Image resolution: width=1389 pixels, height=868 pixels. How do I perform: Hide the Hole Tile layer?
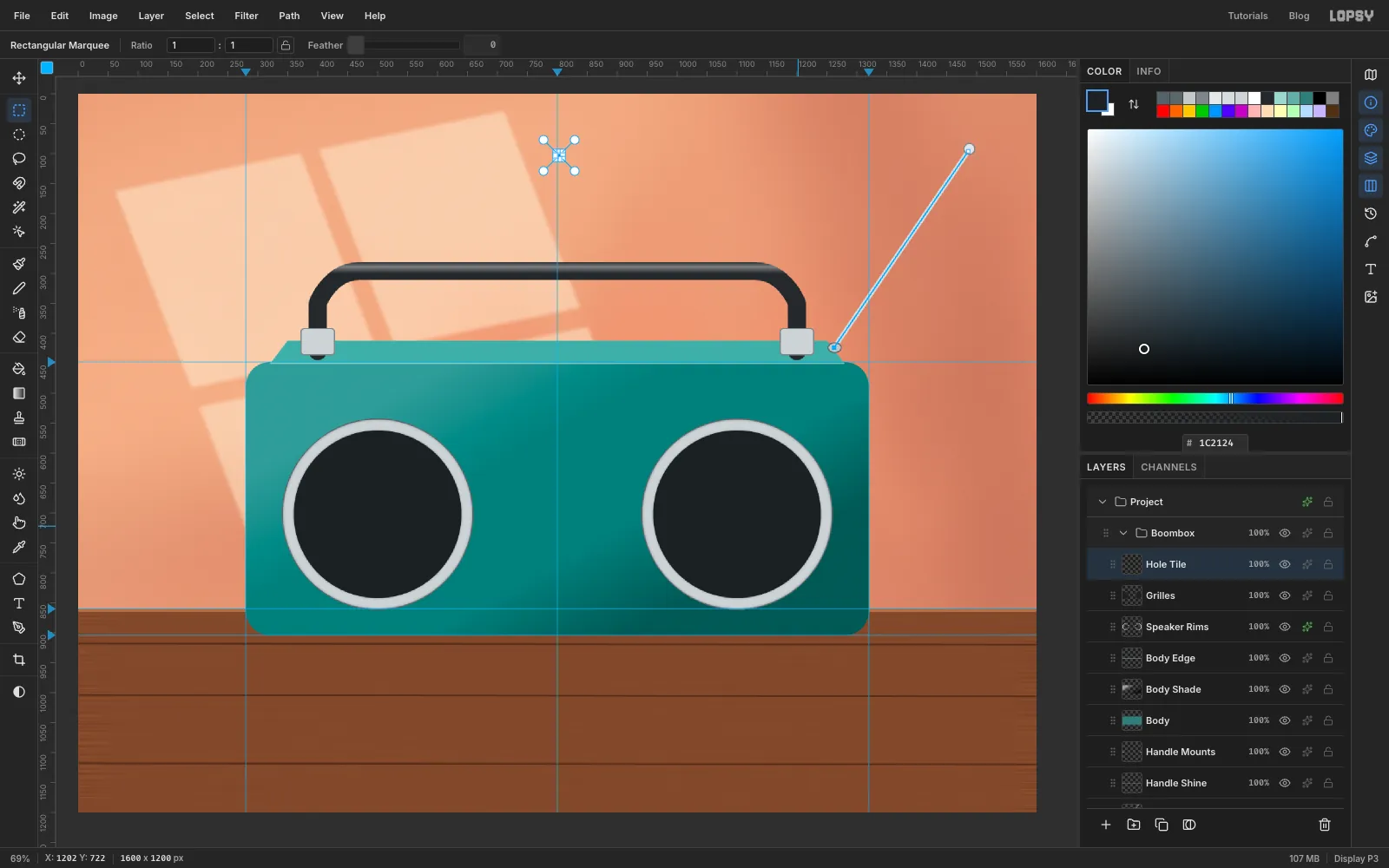(x=1285, y=564)
